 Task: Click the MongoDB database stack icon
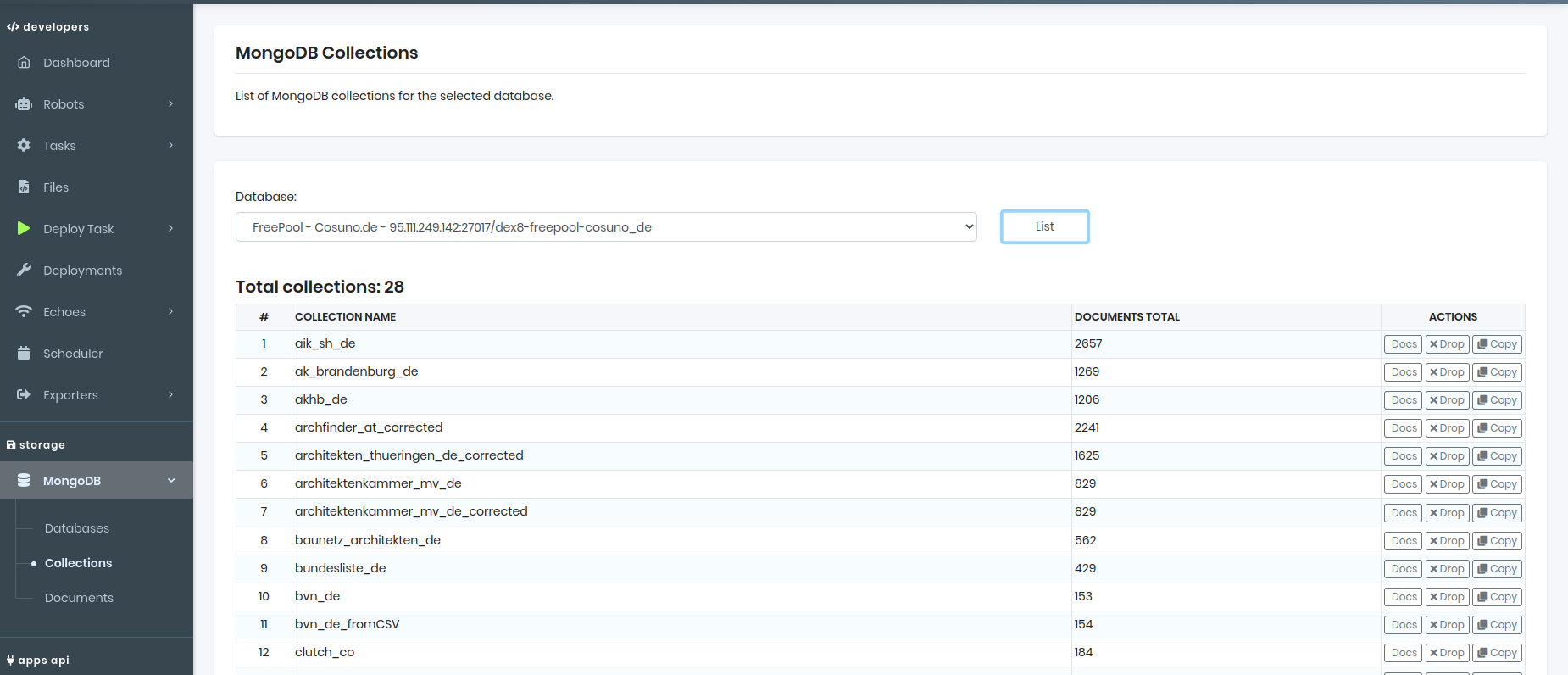tap(24, 481)
